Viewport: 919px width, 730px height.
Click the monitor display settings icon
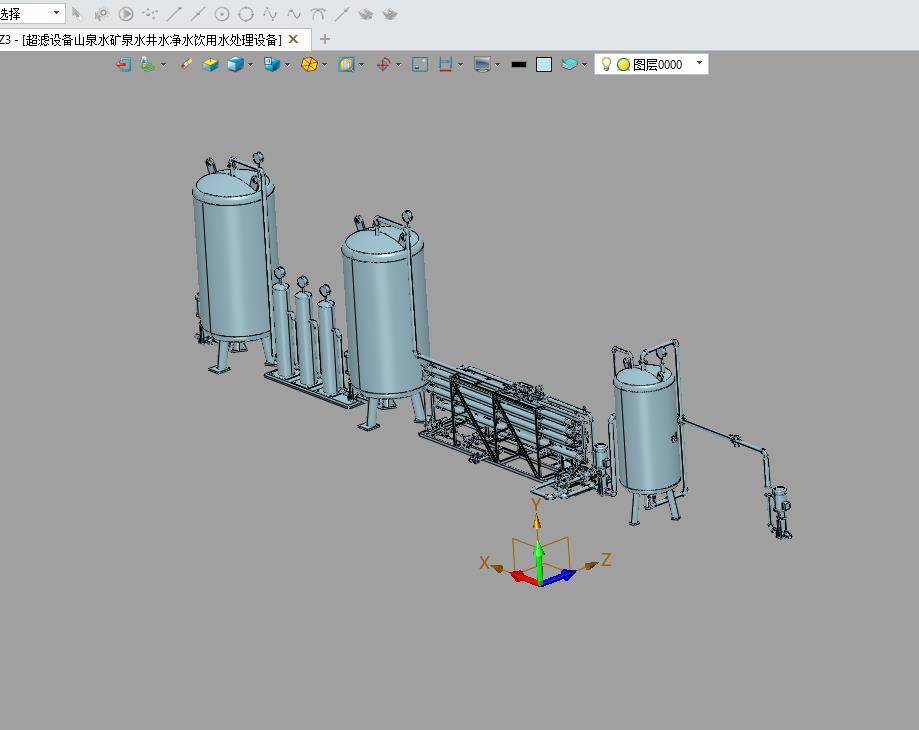pyautogui.click(x=482, y=64)
